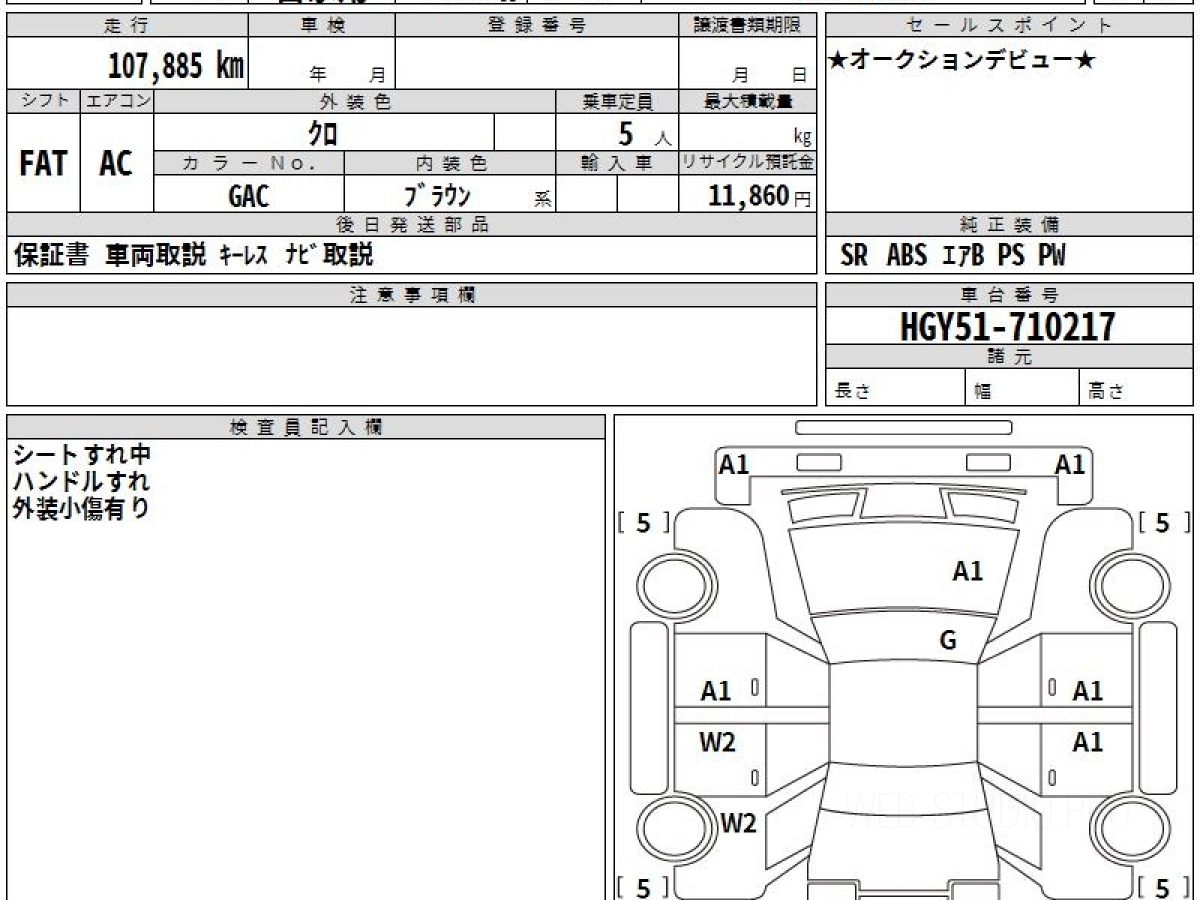Click the FAT shift value

[43, 164]
